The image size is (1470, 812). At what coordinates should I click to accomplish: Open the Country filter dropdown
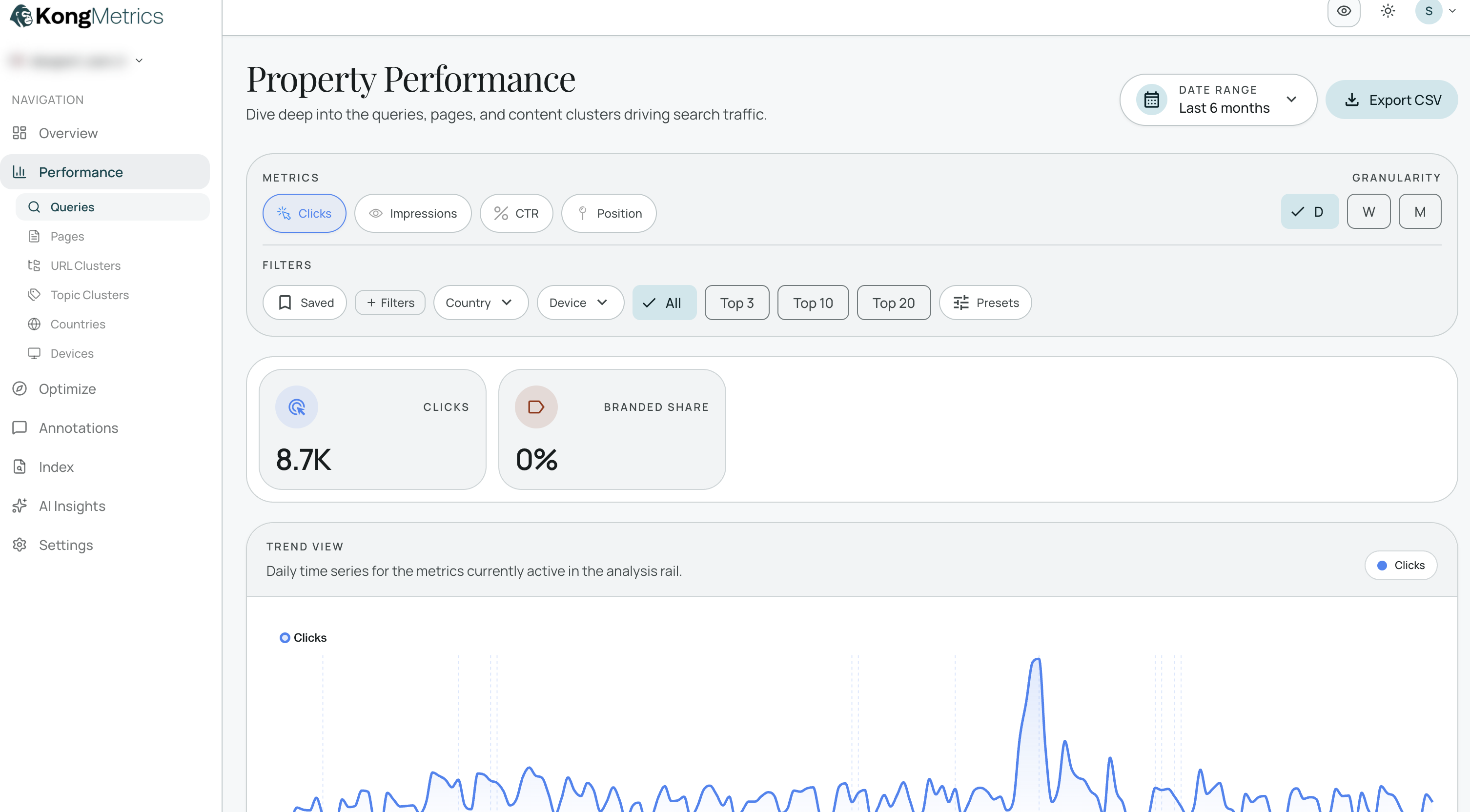tap(481, 303)
